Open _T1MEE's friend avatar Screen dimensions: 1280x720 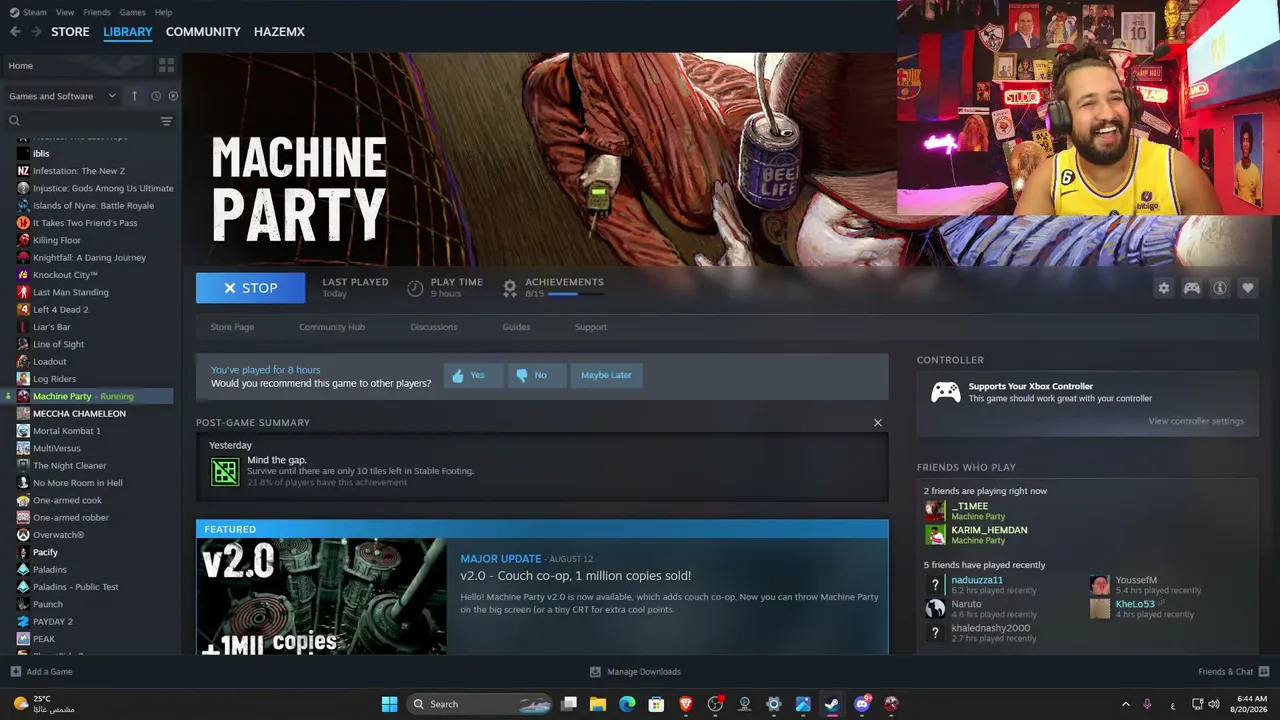[935, 511]
